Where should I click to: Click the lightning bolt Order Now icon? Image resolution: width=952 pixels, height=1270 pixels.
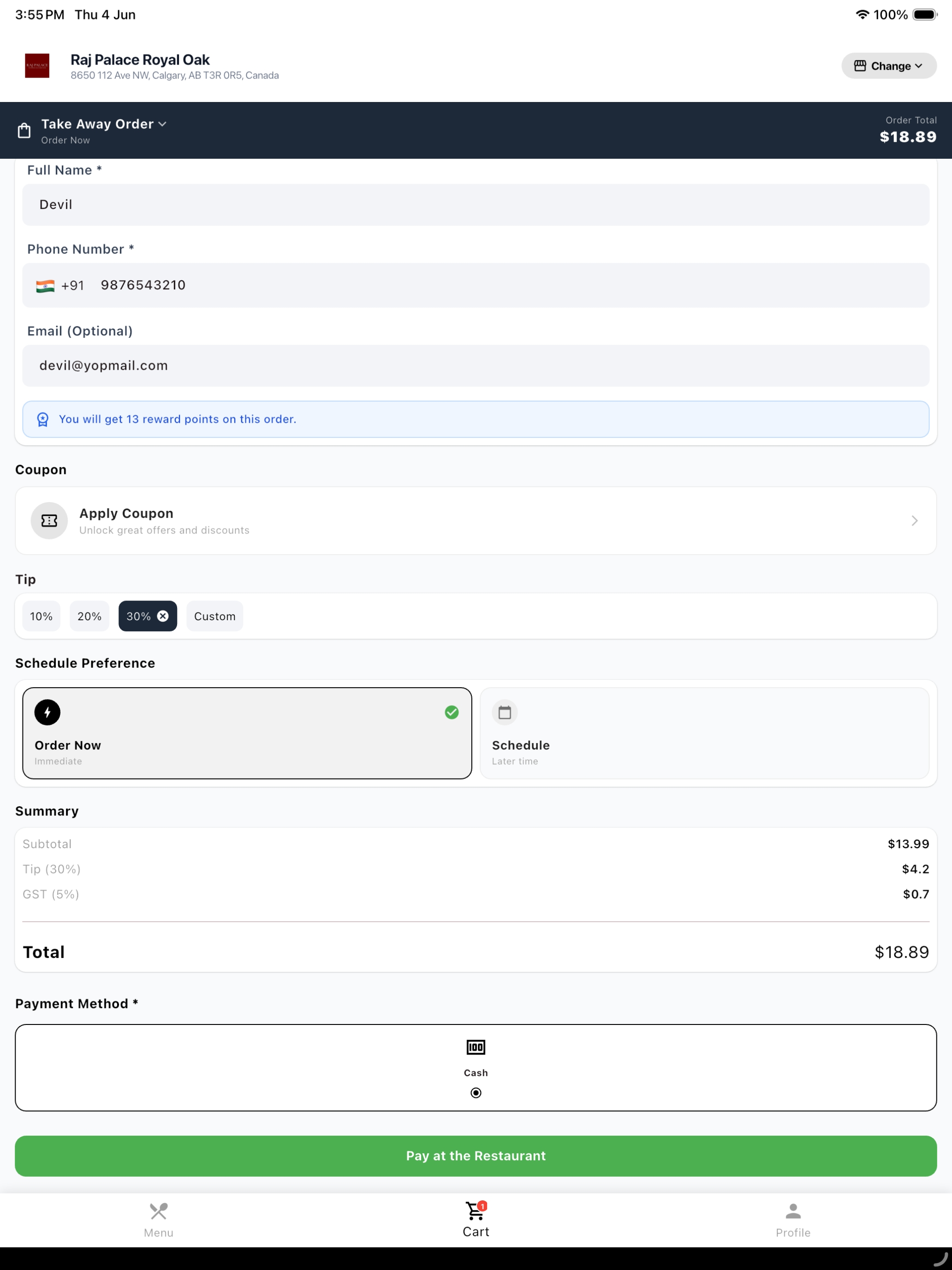coord(48,713)
